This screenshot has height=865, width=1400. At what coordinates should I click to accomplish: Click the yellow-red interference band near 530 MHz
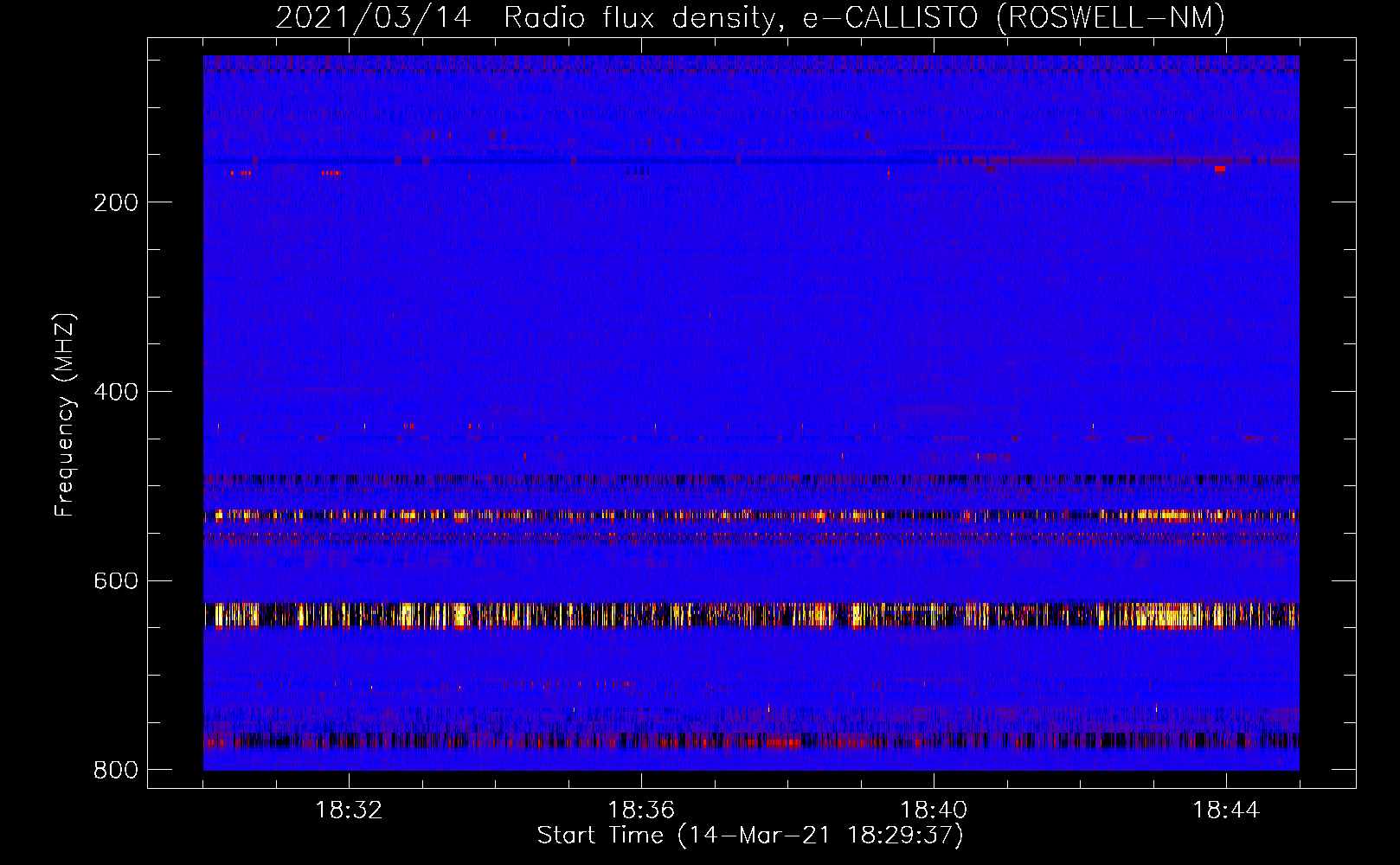751,516
